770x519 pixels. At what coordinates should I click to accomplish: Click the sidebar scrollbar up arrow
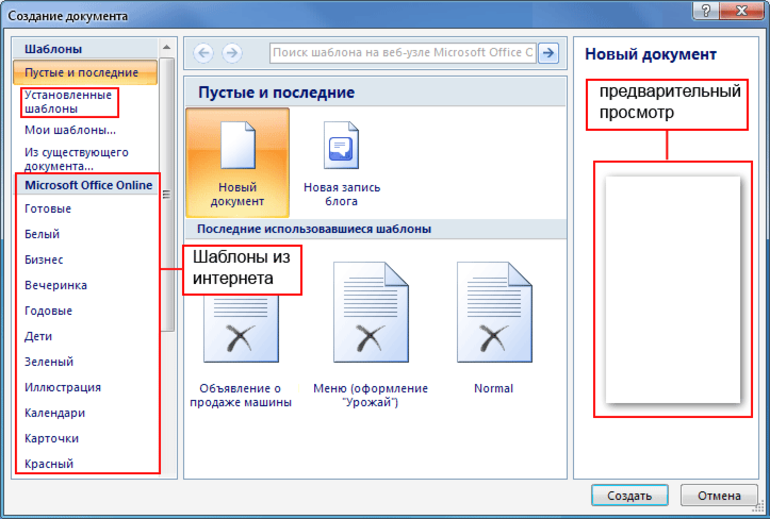[167, 48]
